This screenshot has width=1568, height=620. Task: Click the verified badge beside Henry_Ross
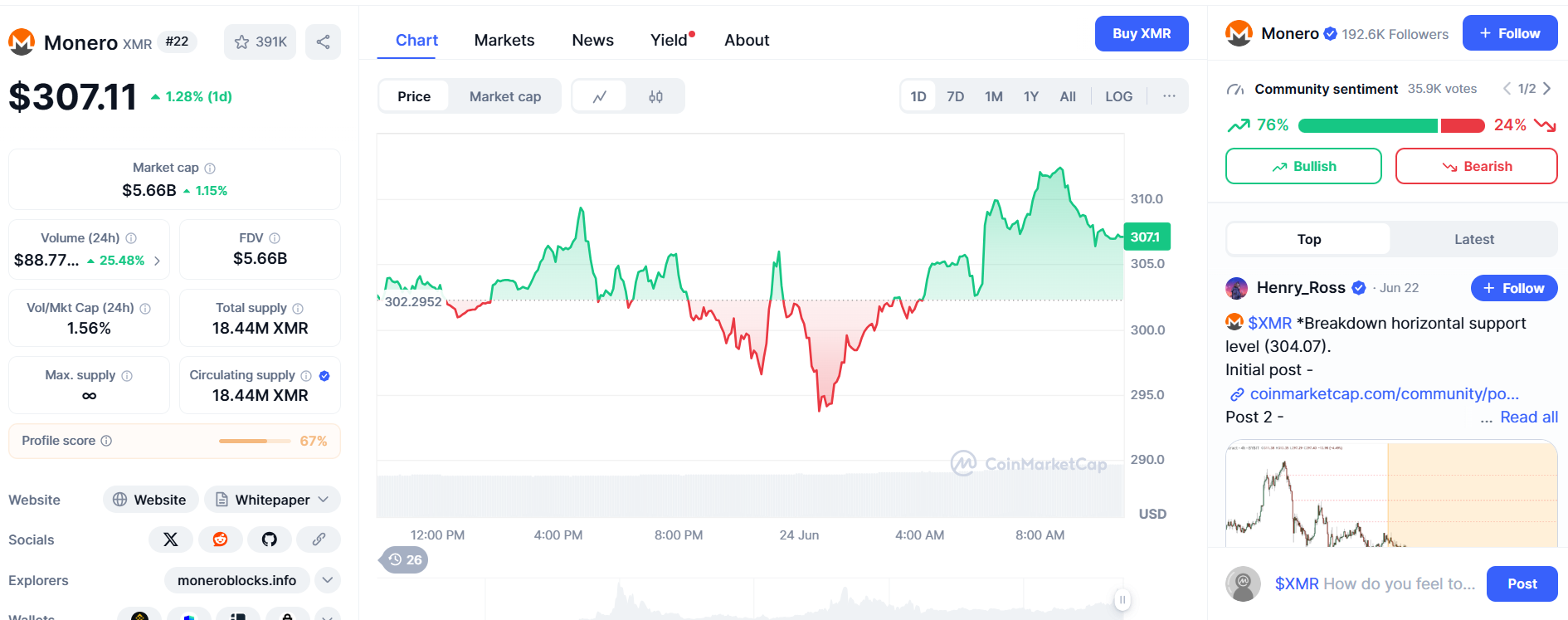1358,288
